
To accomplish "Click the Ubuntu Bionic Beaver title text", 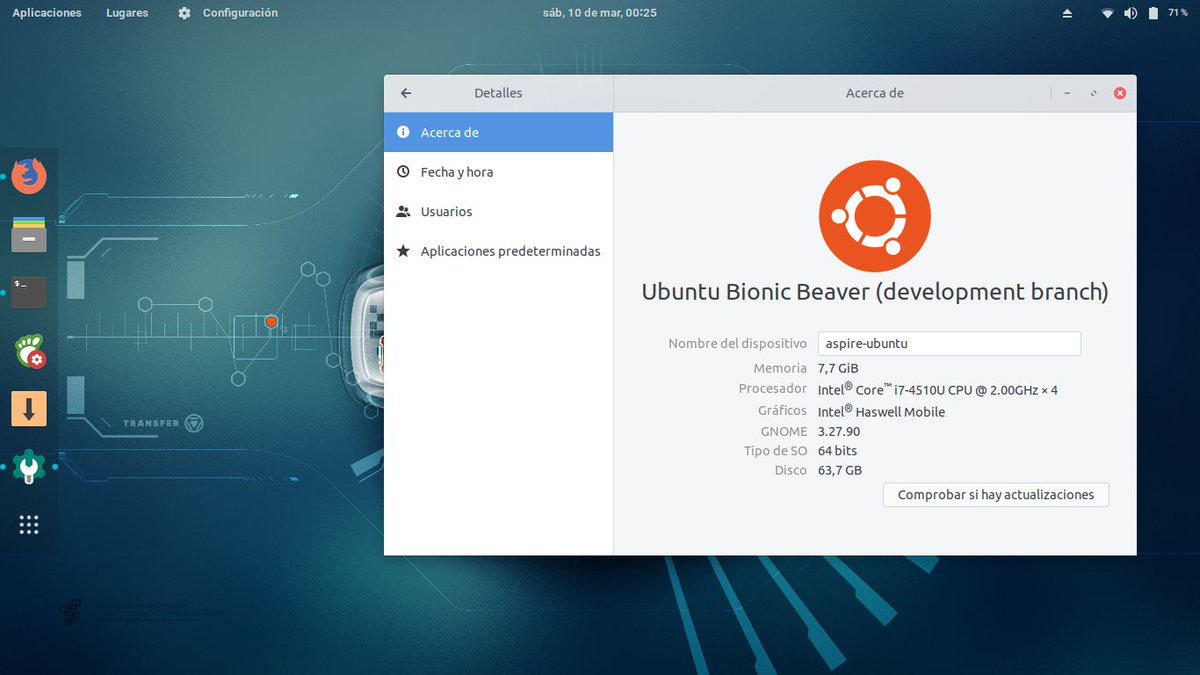I will pyautogui.click(x=875, y=292).
